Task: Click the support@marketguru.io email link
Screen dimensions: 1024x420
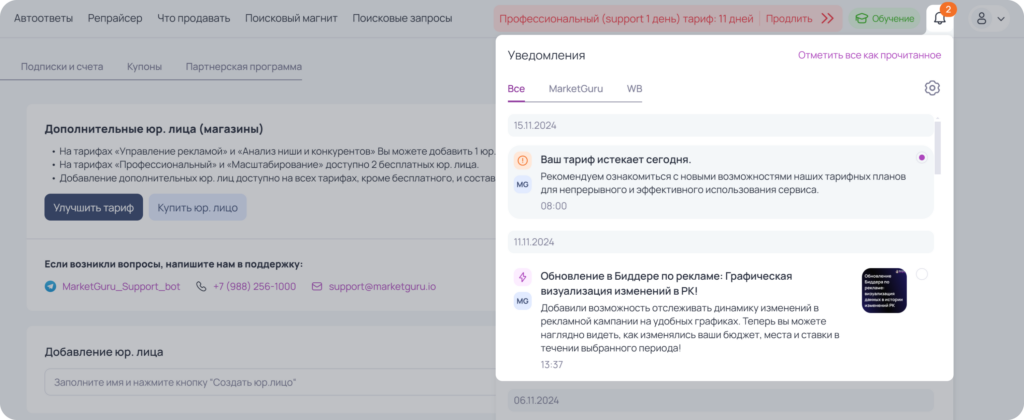Action: (x=382, y=286)
